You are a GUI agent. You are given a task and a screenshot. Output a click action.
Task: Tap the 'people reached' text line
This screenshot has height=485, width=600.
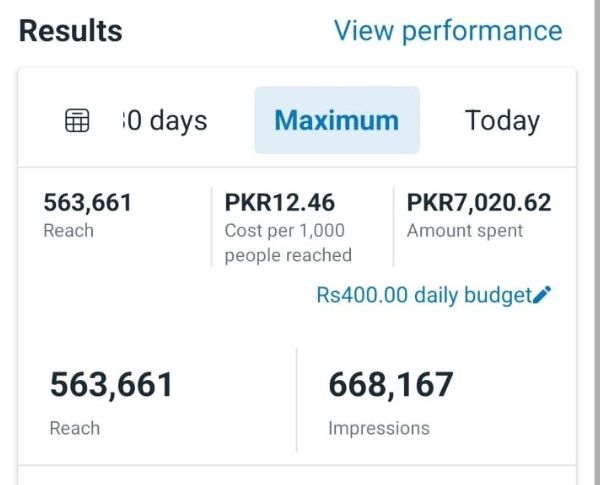point(288,255)
